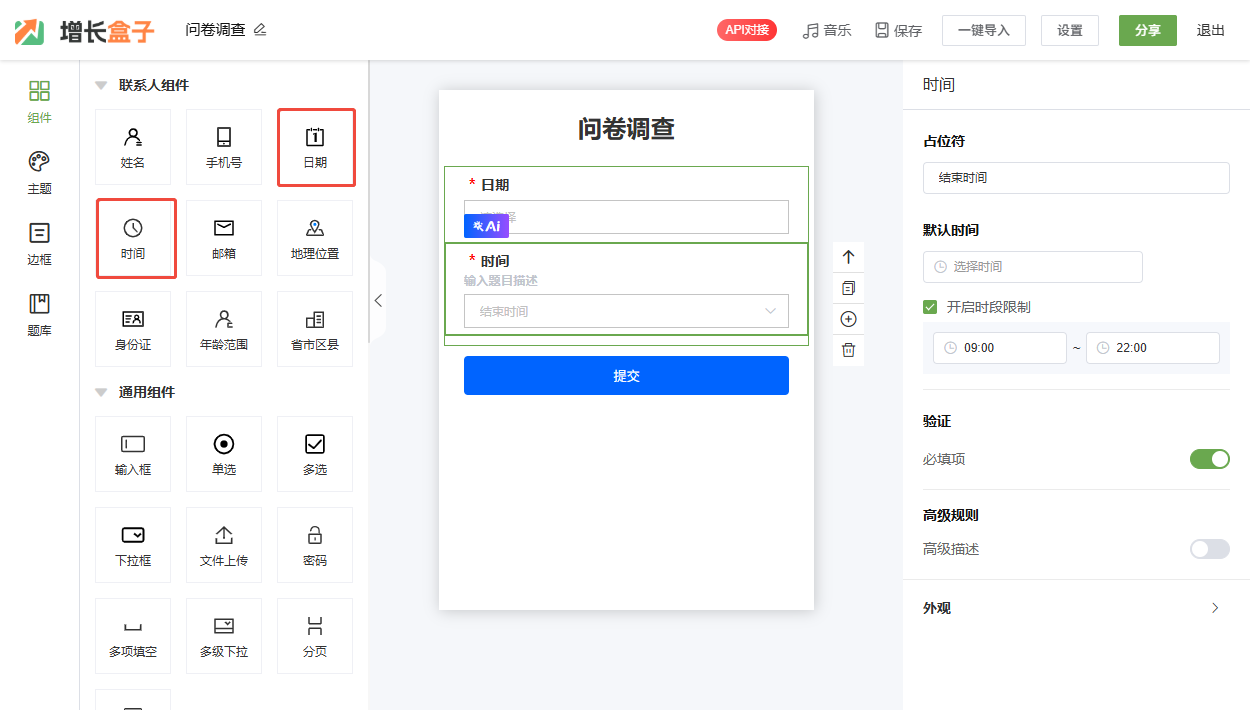Click the 增长盒子 logo

[85, 31]
